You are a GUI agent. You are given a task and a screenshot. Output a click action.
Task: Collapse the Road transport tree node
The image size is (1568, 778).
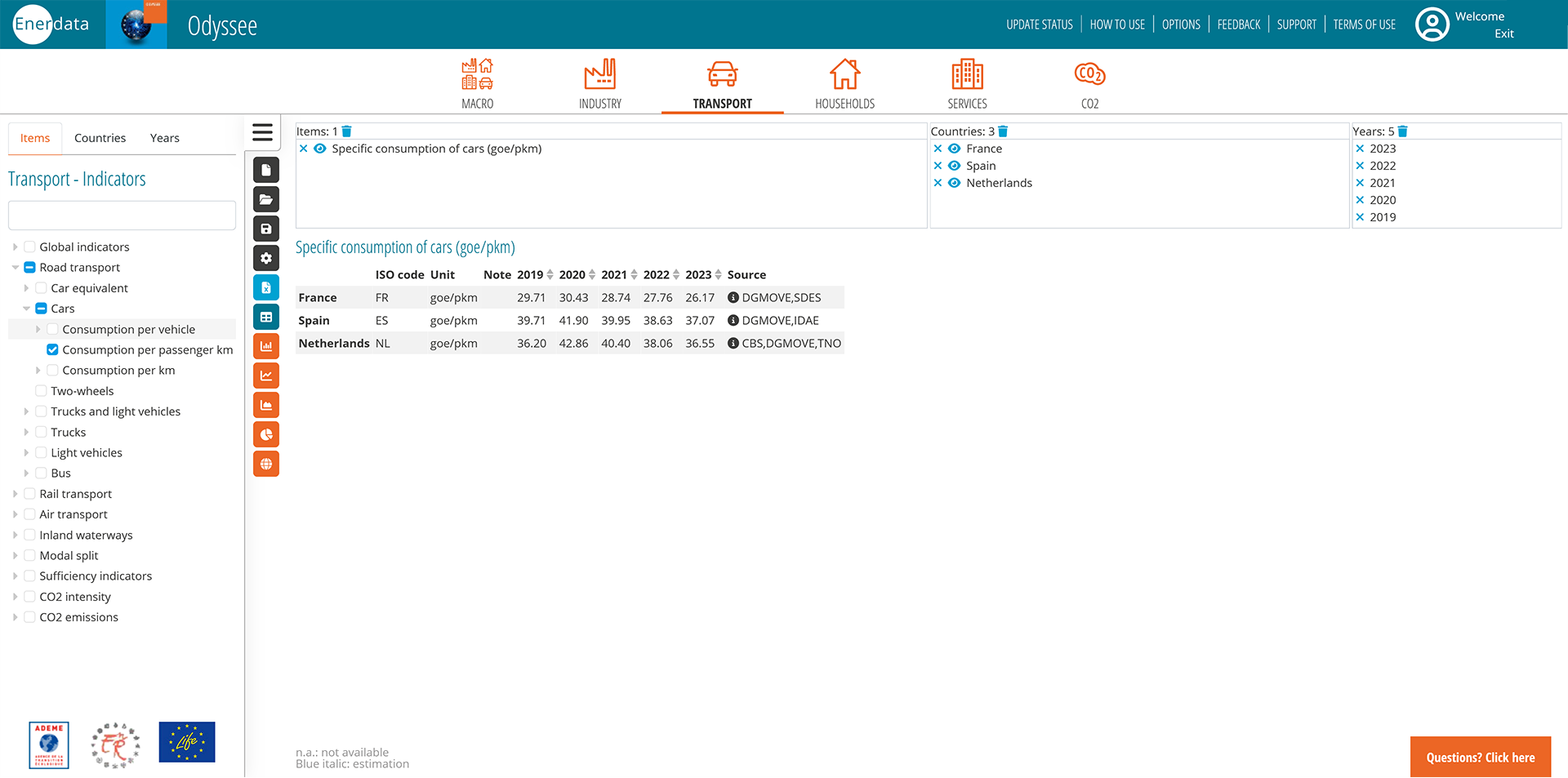(x=15, y=268)
